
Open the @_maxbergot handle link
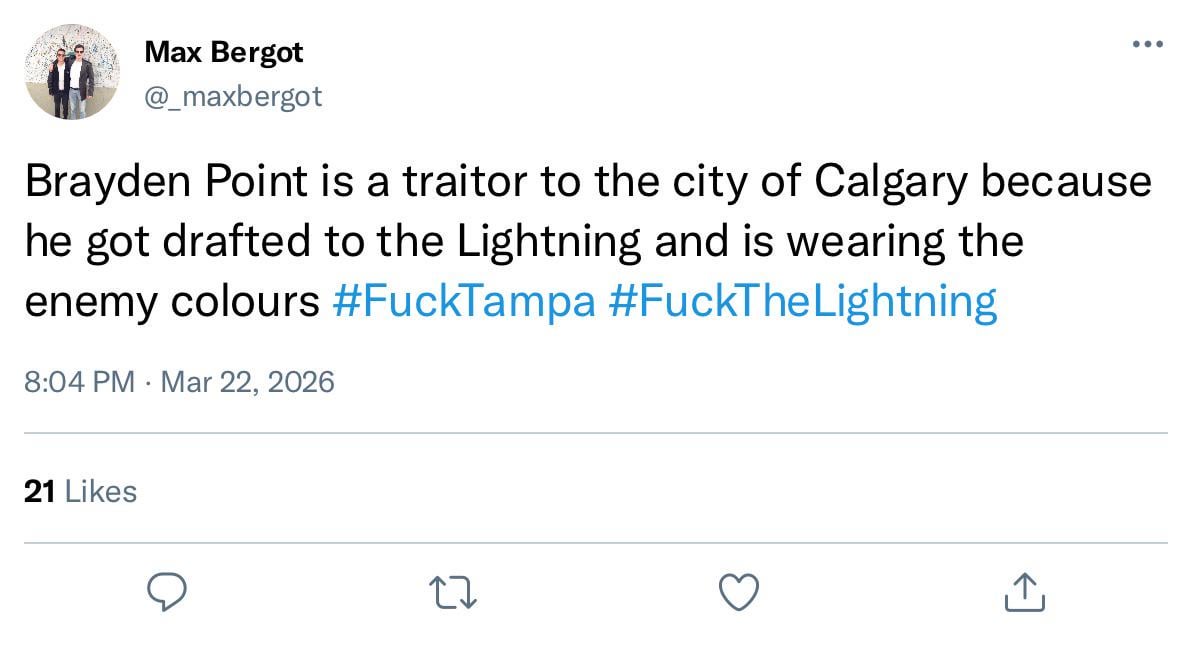[233, 97]
